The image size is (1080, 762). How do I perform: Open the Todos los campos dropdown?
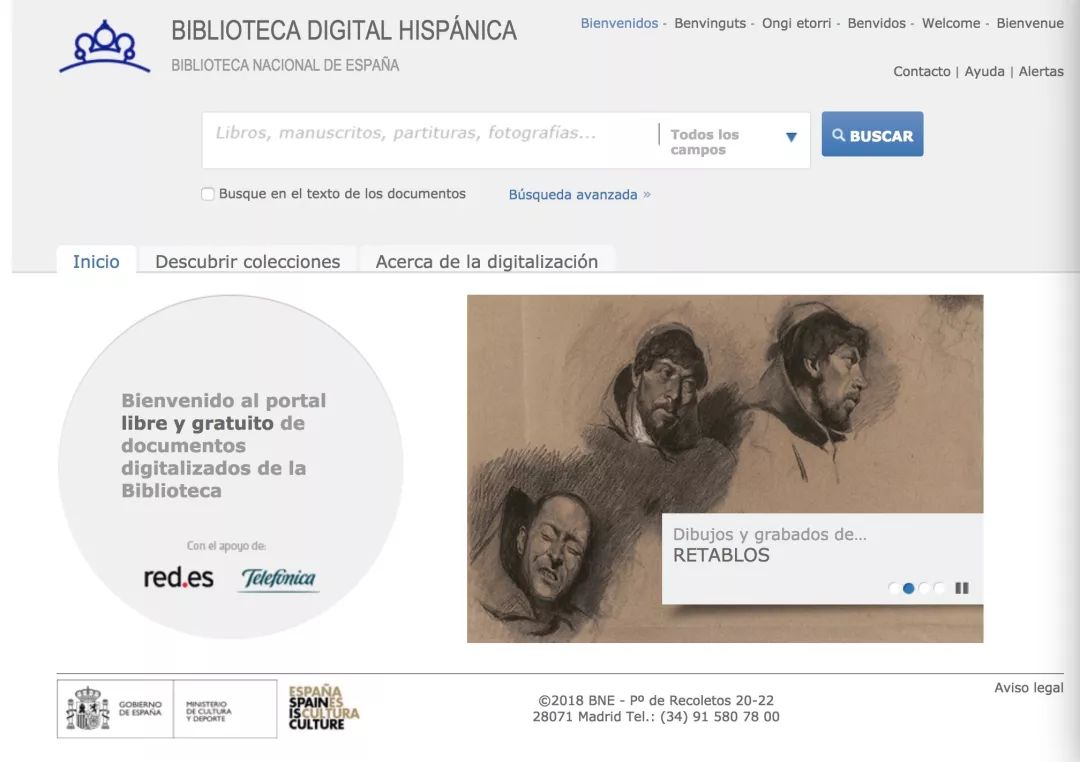pyautogui.click(x=734, y=141)
